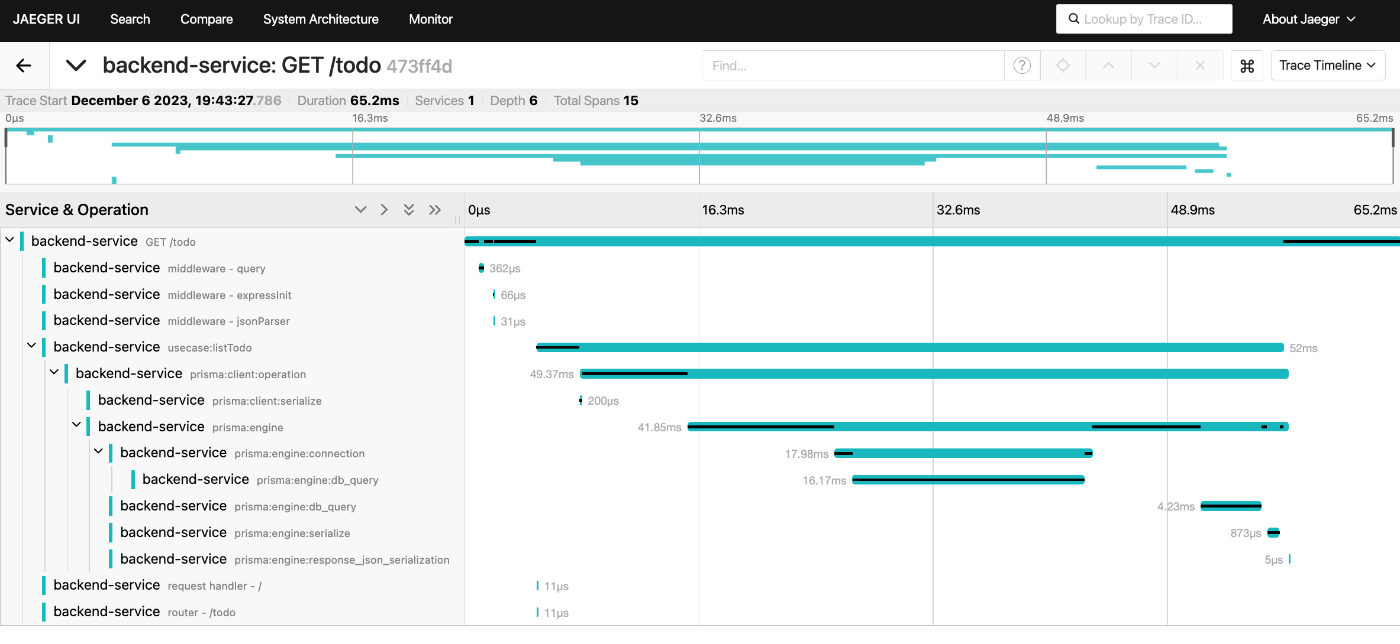Collapse the usecase:listTodo span row
Viewport: 1400px width, 644px height.
coord(32,347)
